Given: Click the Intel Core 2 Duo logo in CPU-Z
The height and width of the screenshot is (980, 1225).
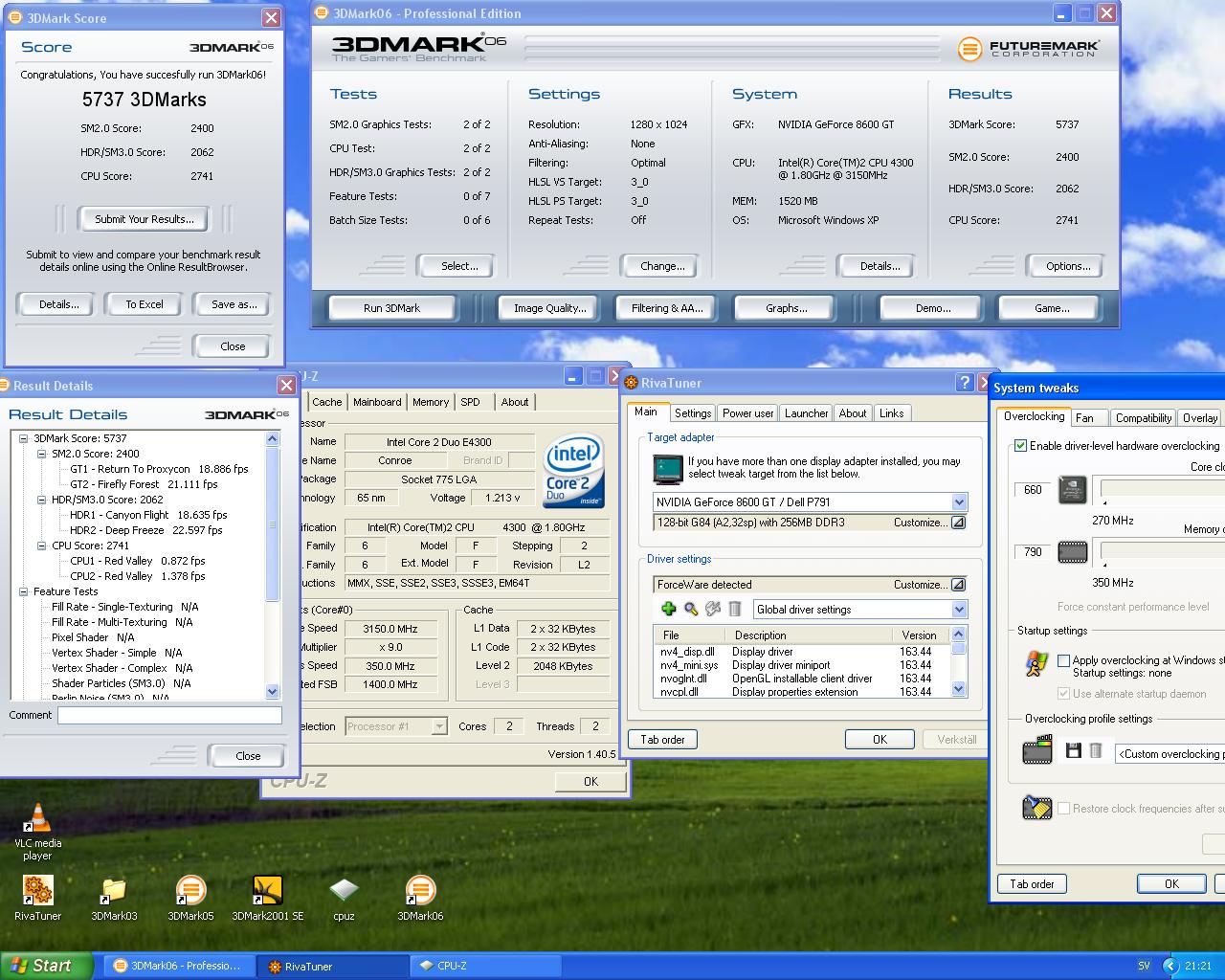Looking at the screenshot, I should point(573,472).
